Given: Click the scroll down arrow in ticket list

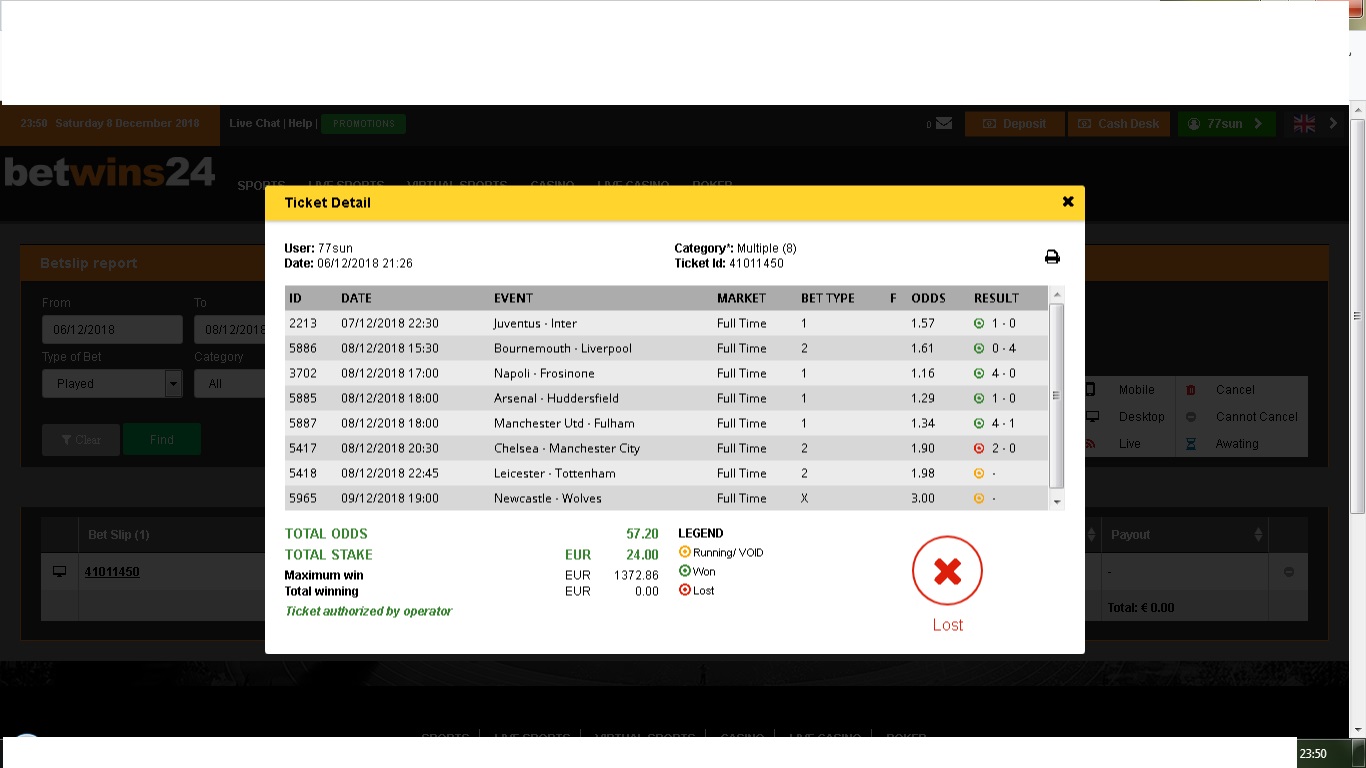Looking at the screenshot, I should 1058,502.
